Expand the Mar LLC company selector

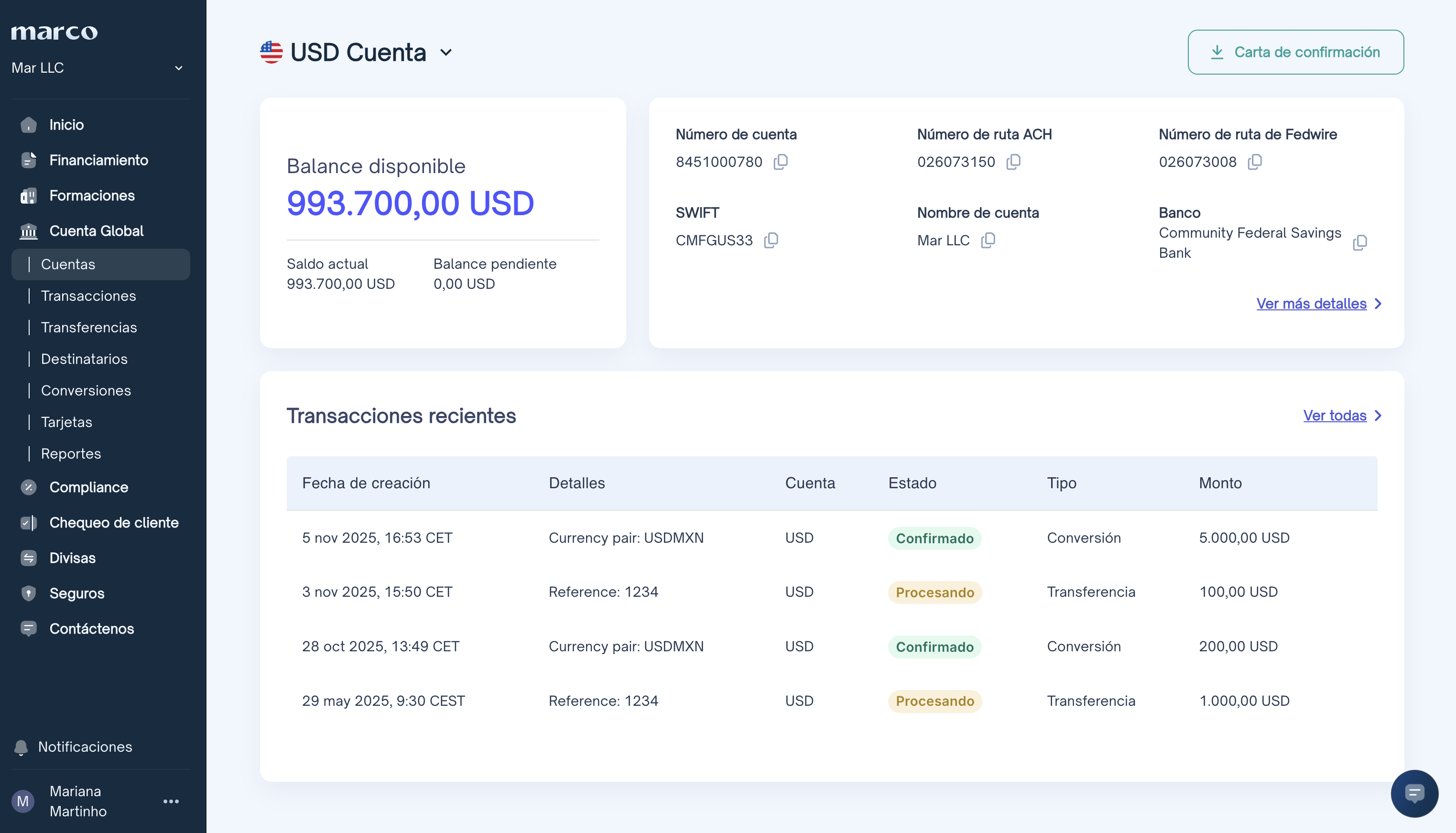coord(178,68)
